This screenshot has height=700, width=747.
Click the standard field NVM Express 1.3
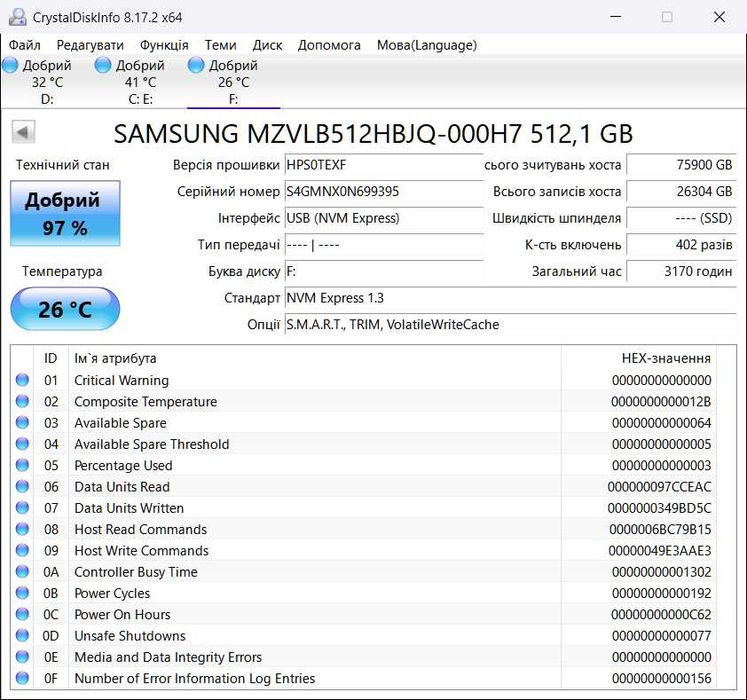[511, 298]
